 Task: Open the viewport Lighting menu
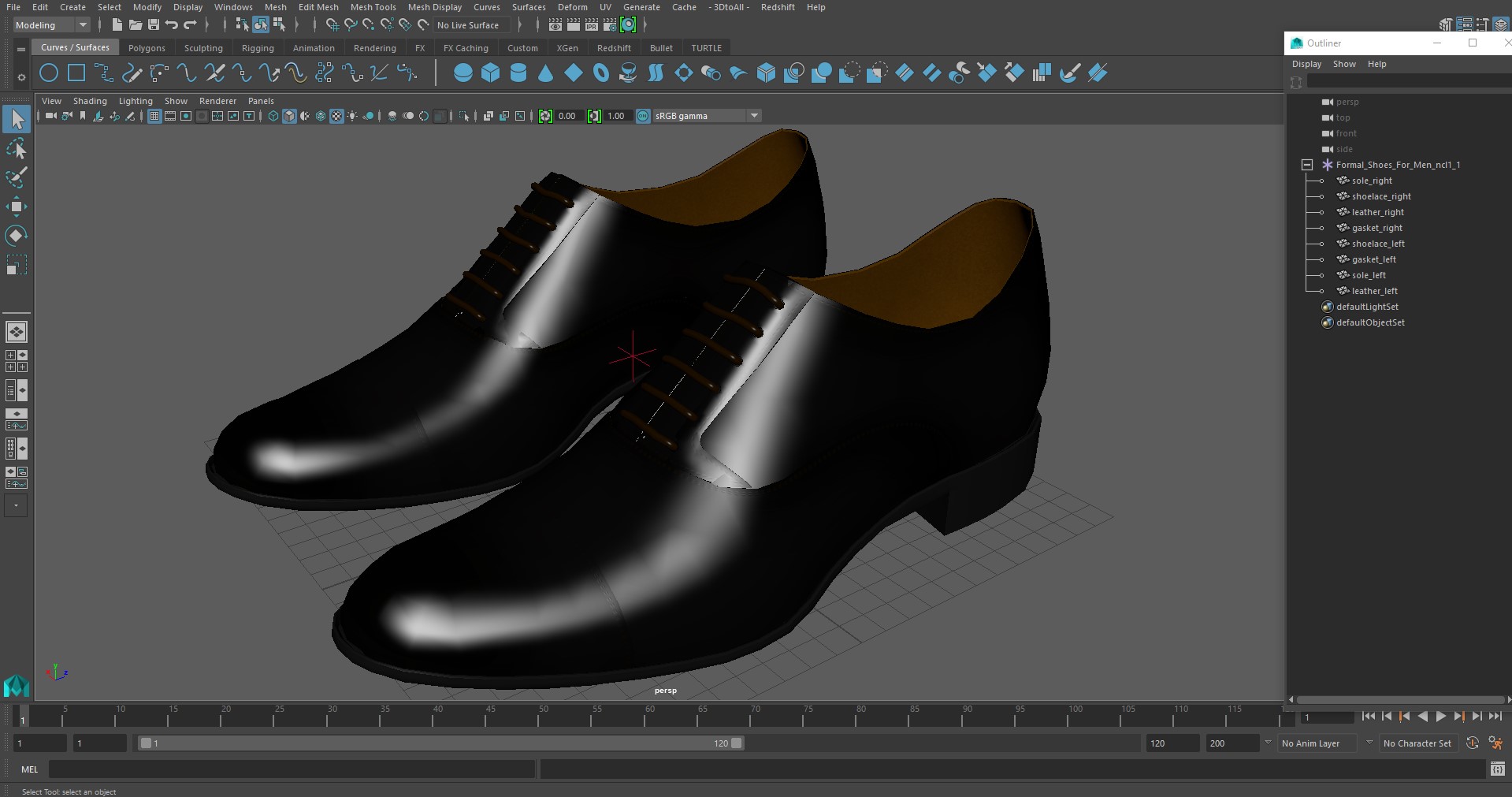point(136,101)
